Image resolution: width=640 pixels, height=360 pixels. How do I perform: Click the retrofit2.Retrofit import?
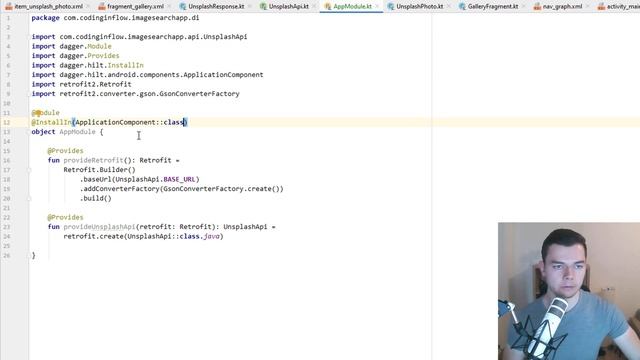(x=82, y=84)
